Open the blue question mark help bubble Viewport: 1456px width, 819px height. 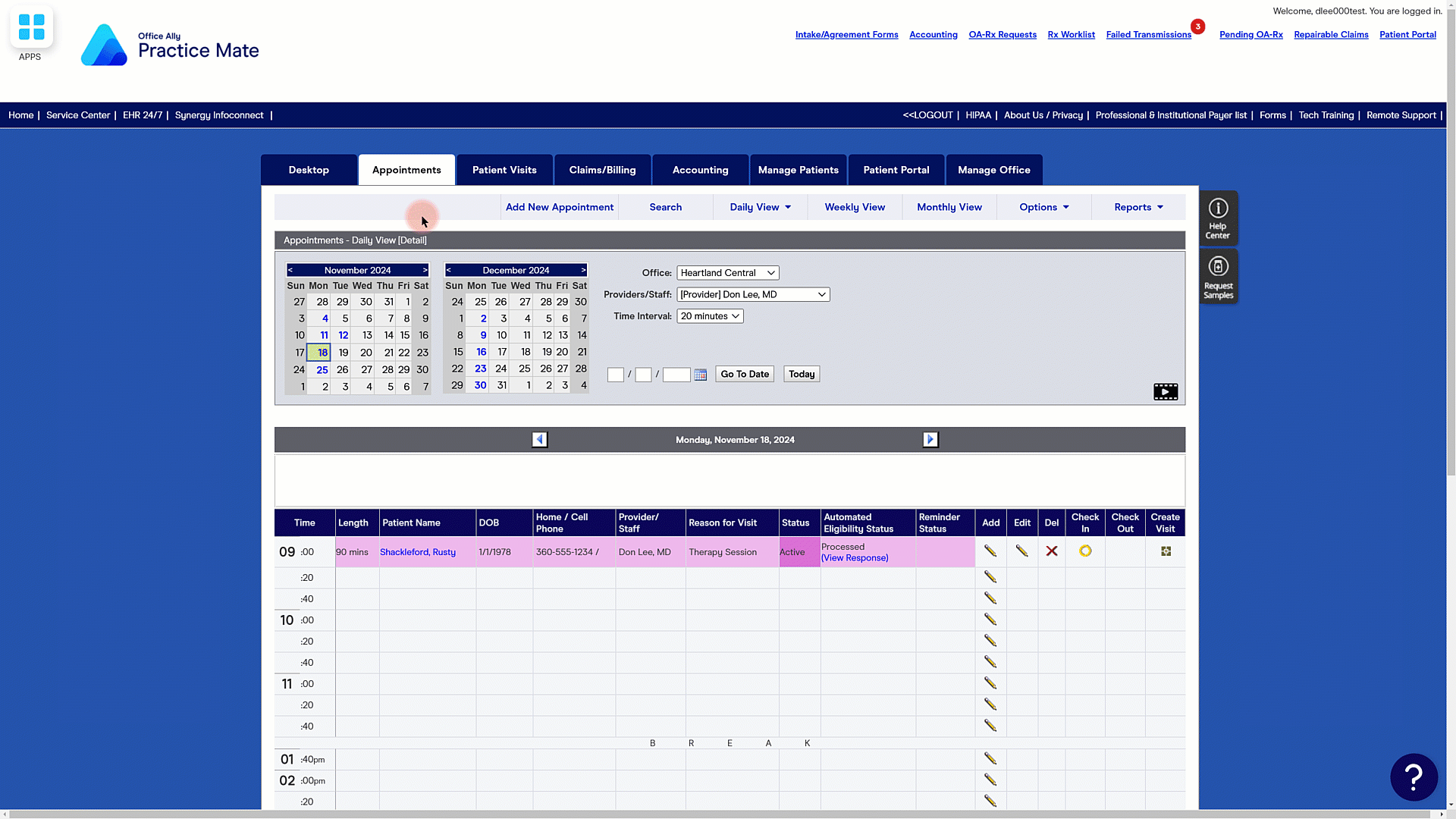(1413, 777)
